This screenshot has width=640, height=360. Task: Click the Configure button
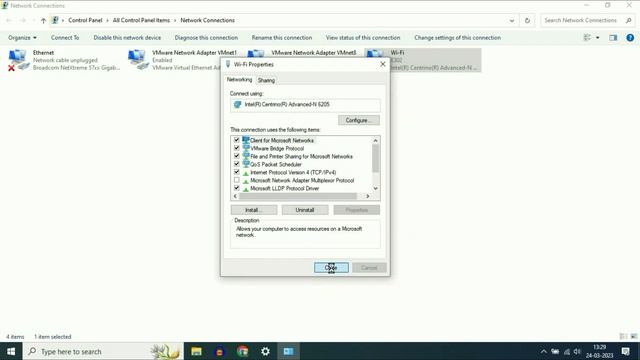(359, 120)
